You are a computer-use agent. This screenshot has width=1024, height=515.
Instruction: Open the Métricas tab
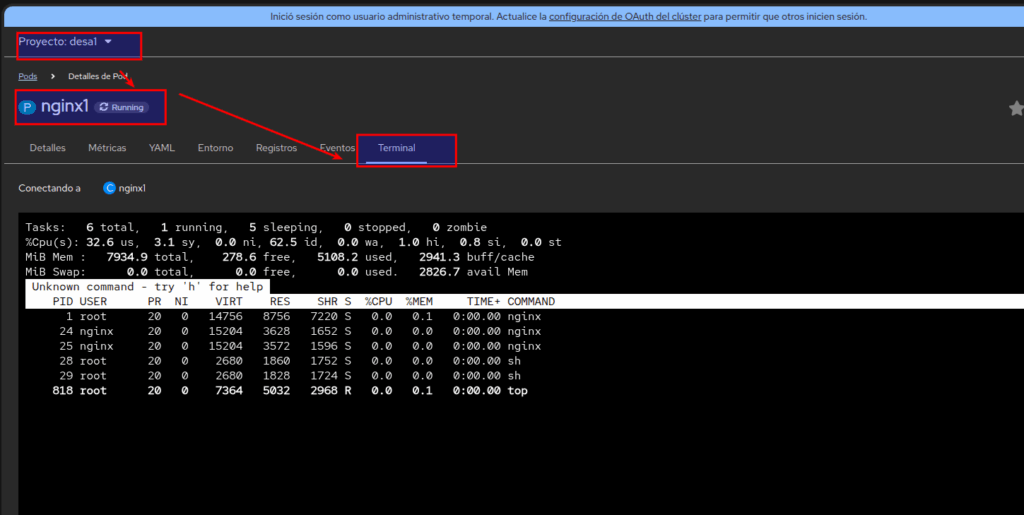coord(107,148)
